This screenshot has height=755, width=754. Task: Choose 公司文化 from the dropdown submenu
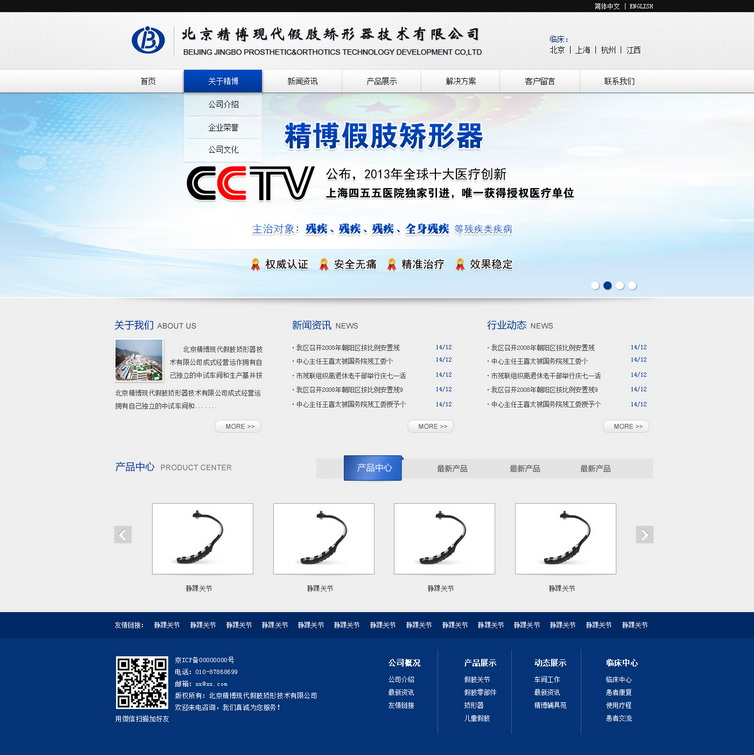point(223,150)
